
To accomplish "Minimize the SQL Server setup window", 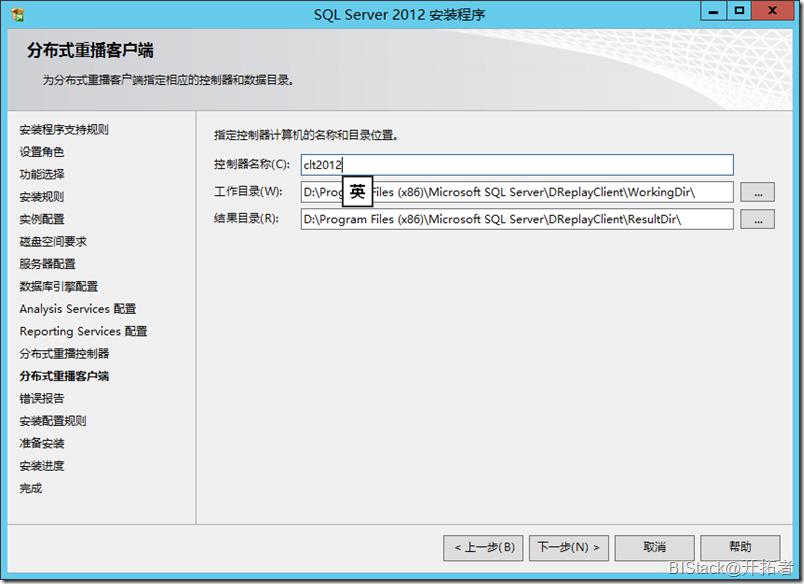I will [713, 11].
